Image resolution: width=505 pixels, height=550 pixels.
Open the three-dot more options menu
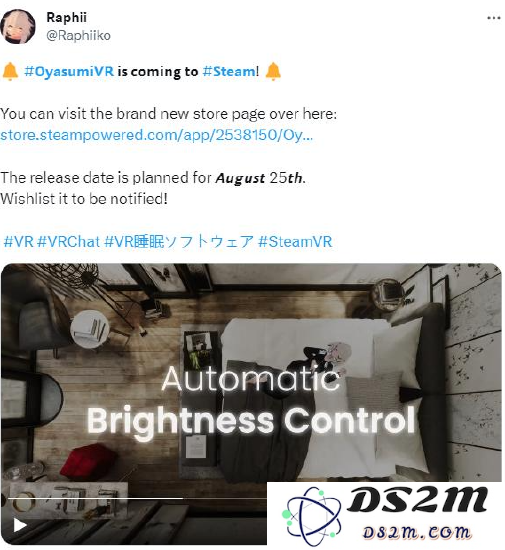click(x=493, y=18)
